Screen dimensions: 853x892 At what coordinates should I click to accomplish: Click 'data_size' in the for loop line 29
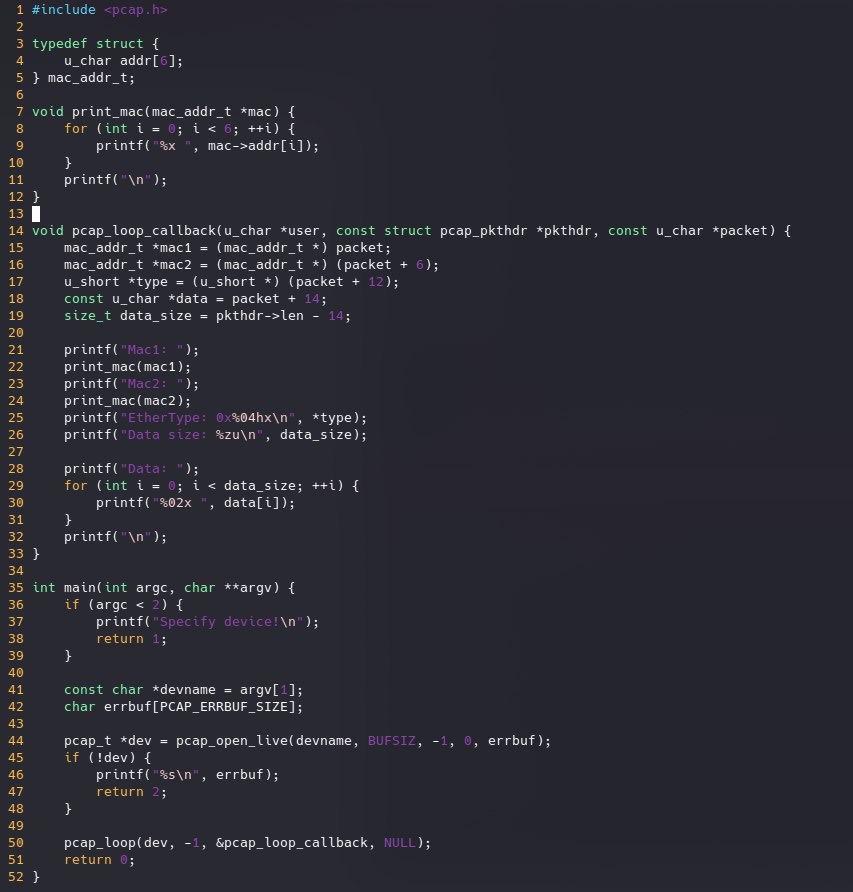pos(259,486)
